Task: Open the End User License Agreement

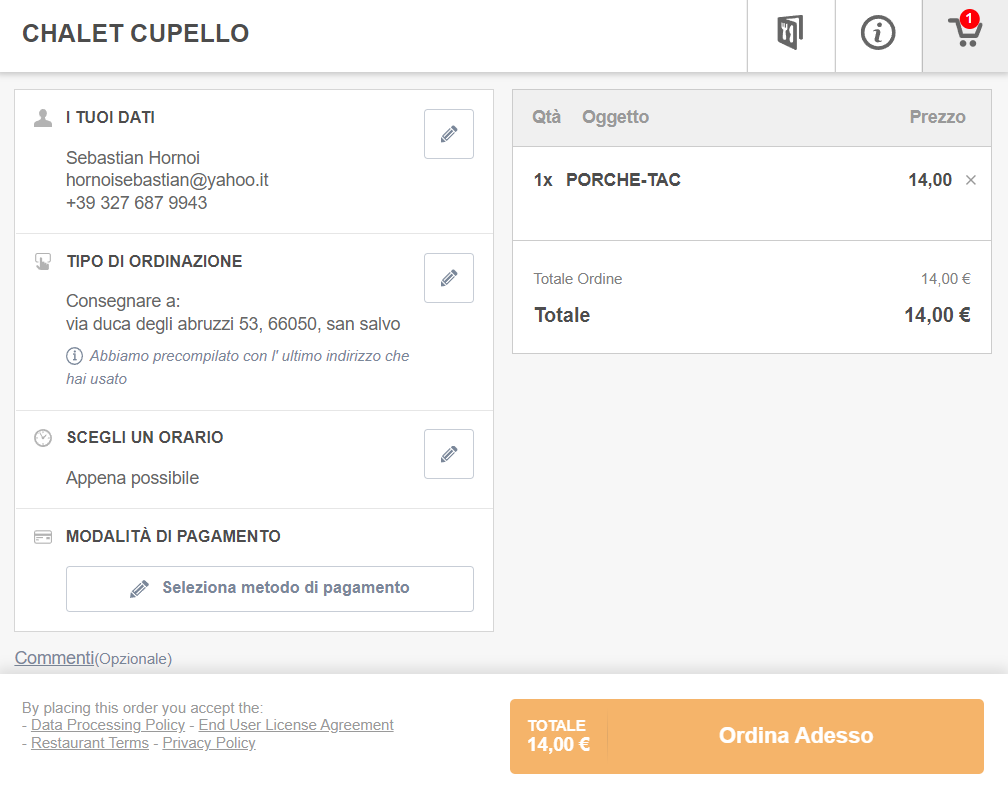Action: tap(296, 725)
